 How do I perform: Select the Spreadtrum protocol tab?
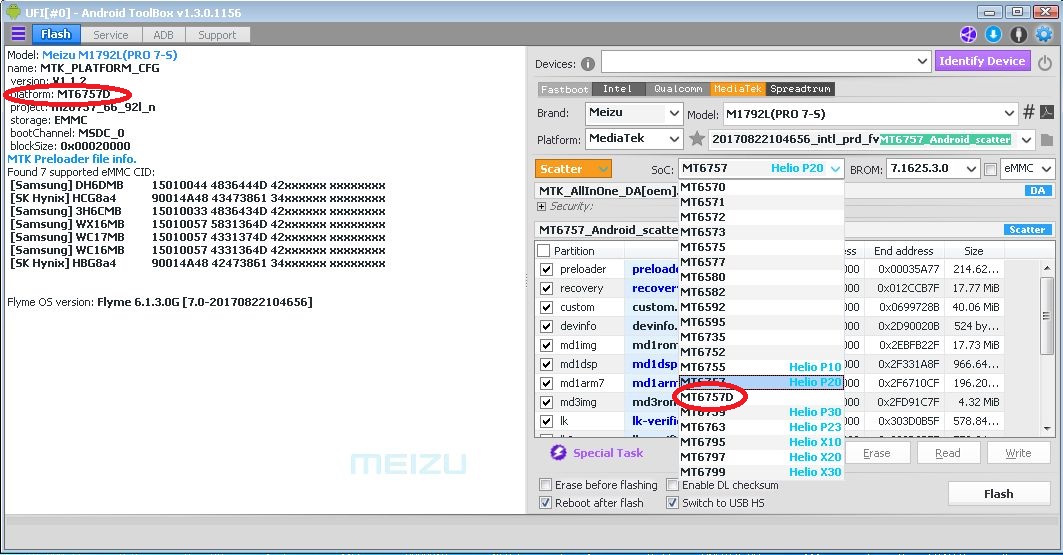pyautogui.click(x=800, y=89)
